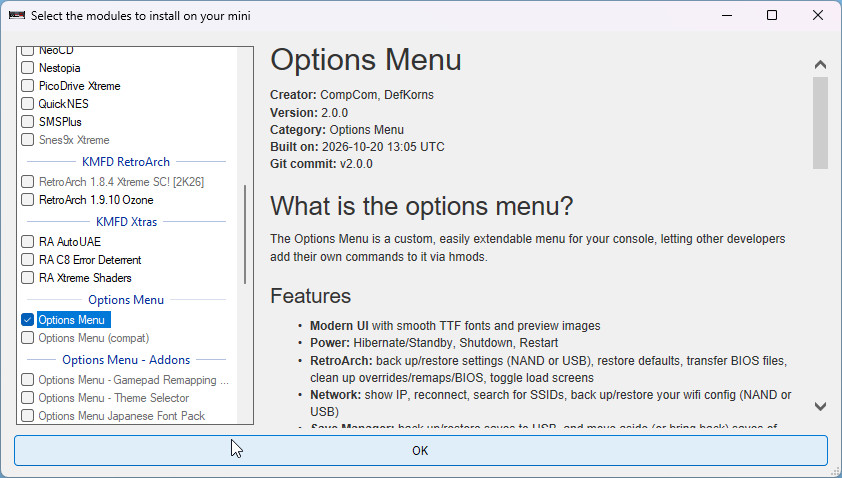
Task: Maximize the module selection window
Action: tap(772, 15)
